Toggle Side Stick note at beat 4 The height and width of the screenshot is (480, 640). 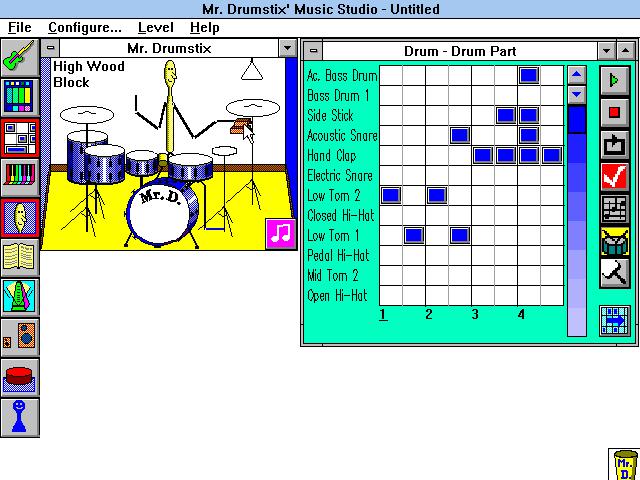[x=529, y=115]
